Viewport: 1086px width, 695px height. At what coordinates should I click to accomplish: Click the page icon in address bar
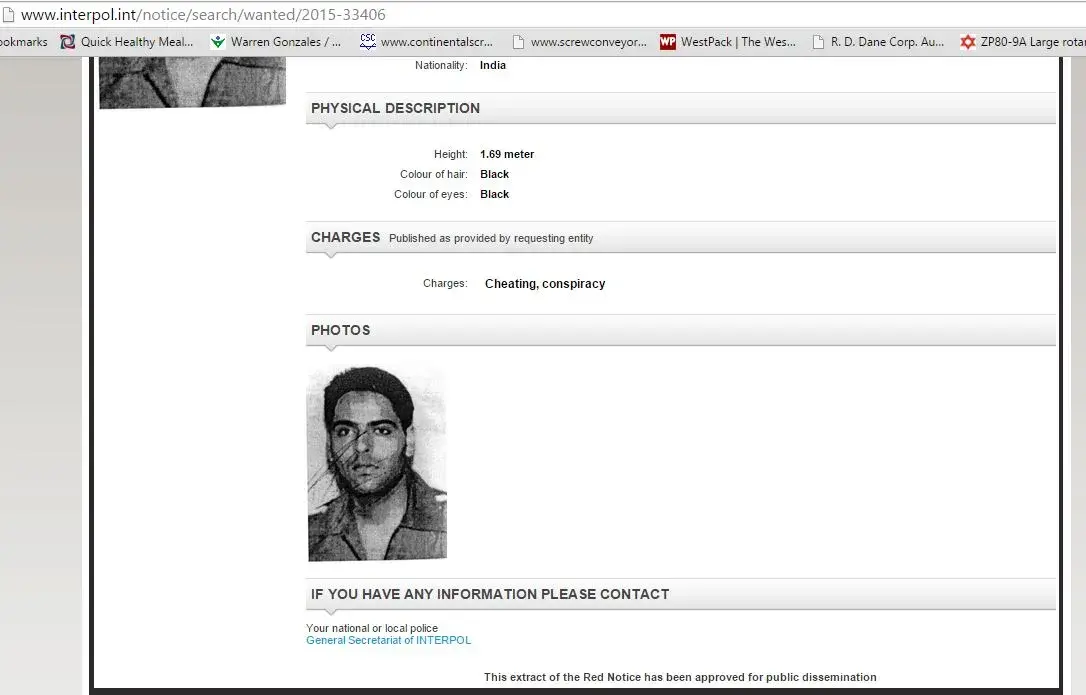[8, 15]
